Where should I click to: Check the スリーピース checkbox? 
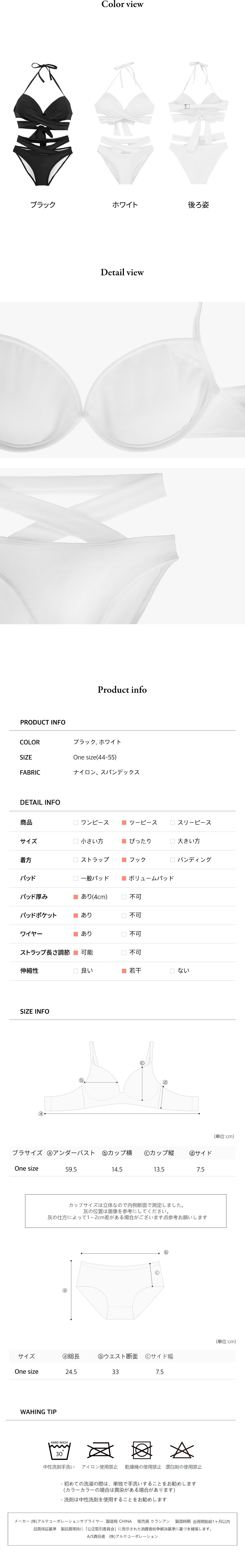pyautogui.click(x=173, y=822)
